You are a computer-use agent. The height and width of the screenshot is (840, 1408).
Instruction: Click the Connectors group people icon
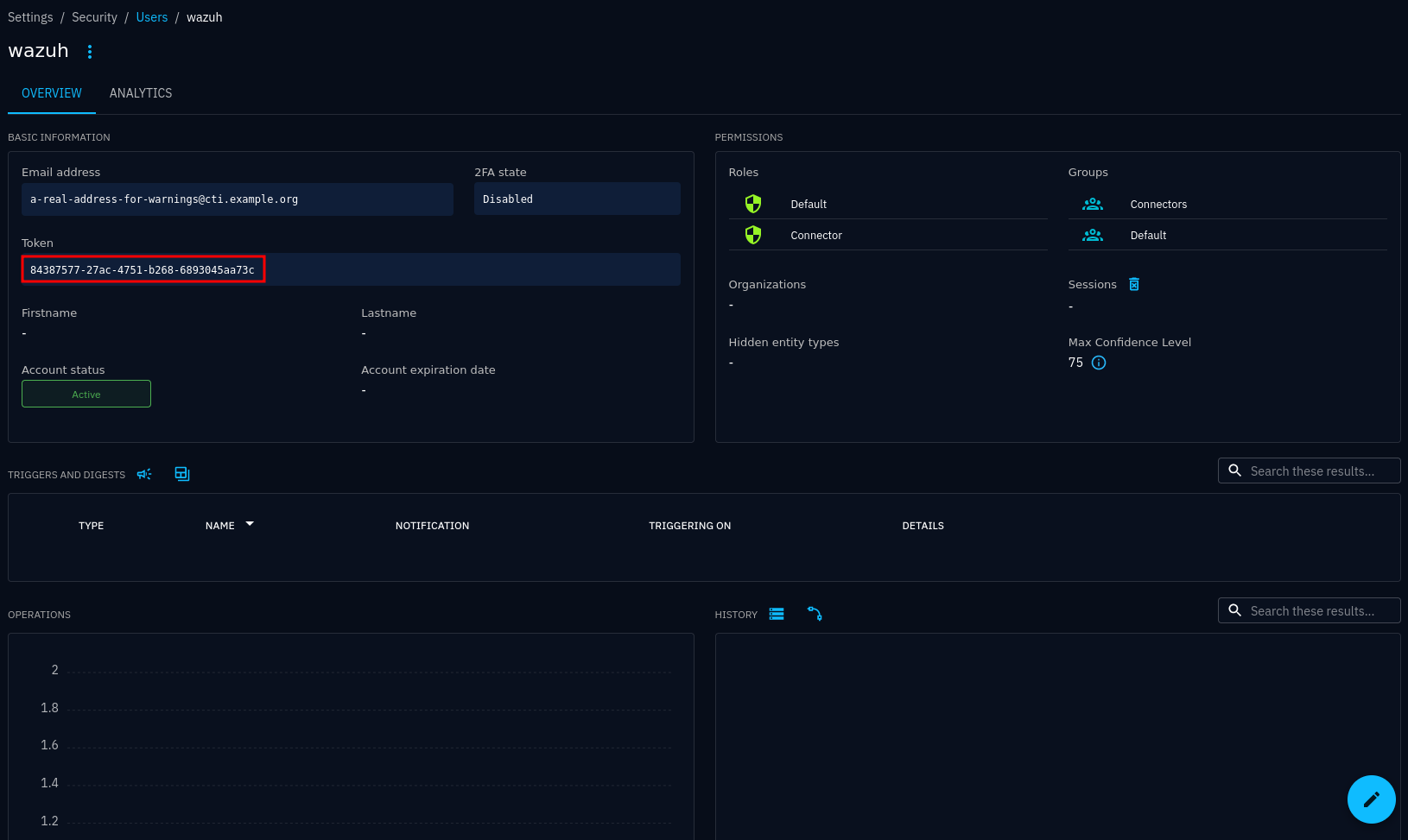click(x=1093, y=204)
